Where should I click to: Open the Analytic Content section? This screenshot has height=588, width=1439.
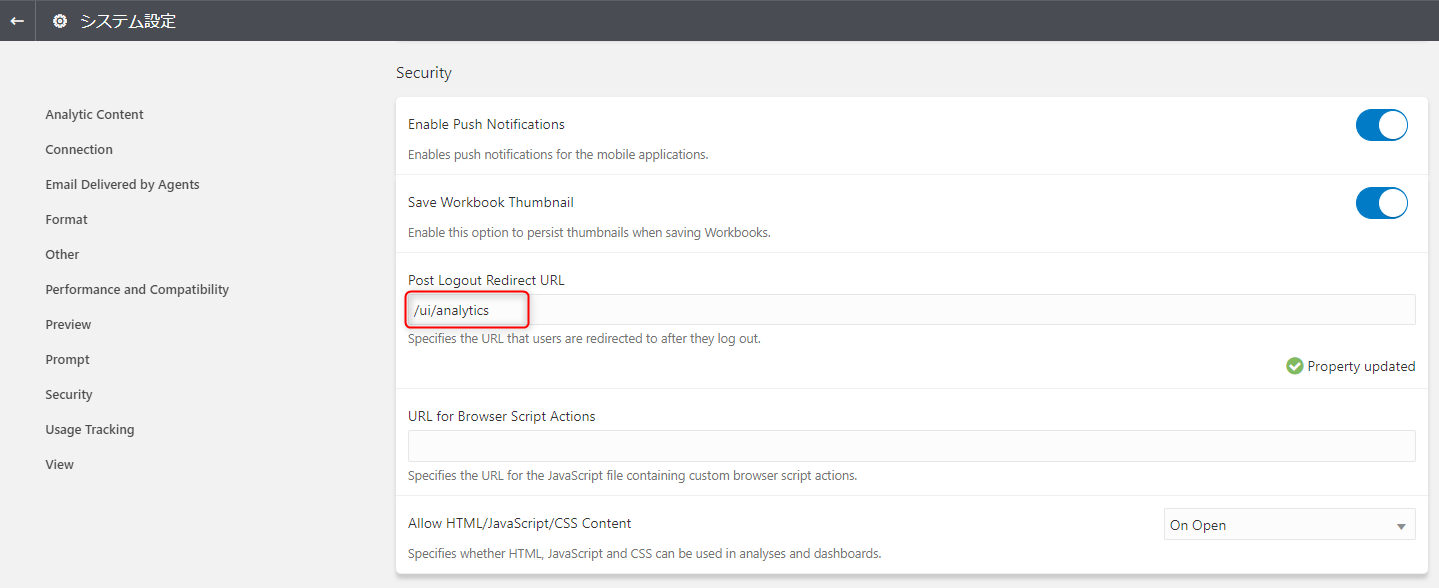94,115
